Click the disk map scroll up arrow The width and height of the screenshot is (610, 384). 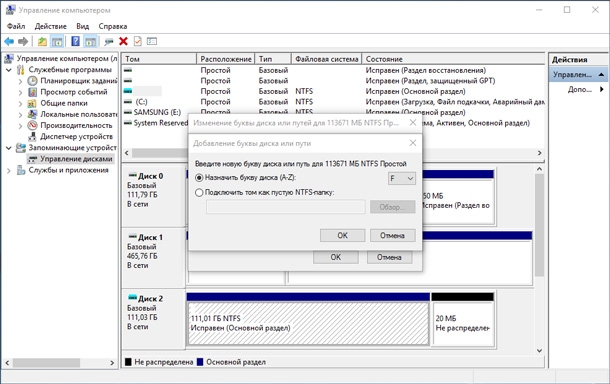[x=540, y=169]
